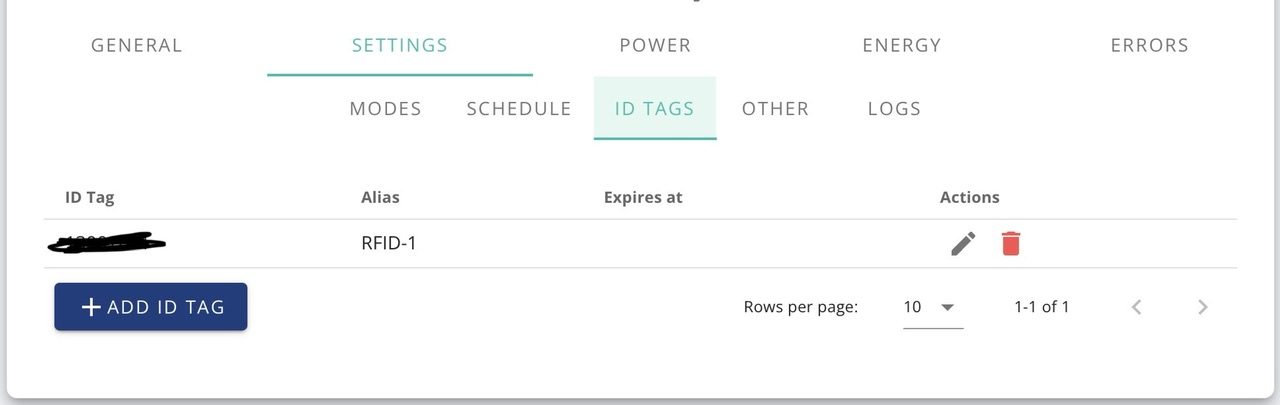The height and width of the screenshot is (405, 1280).
Task: Switch to the General tab
Action: tap(137, 45)
